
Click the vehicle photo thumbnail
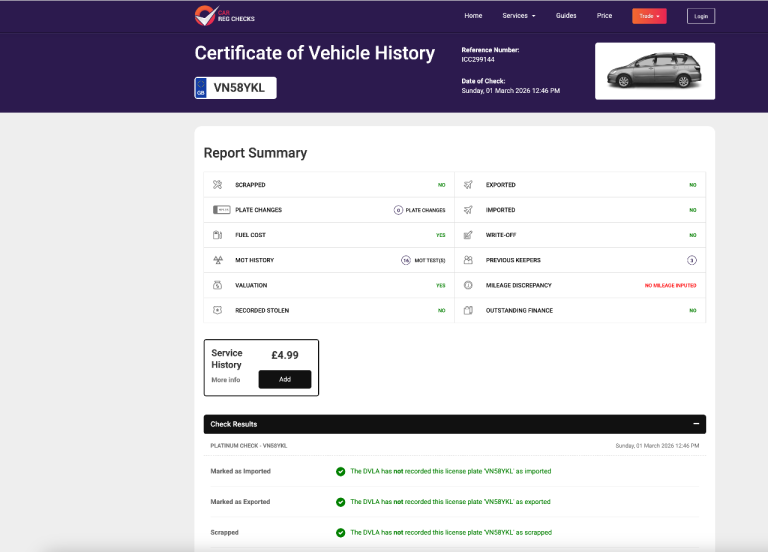click(x=655, y=71)
